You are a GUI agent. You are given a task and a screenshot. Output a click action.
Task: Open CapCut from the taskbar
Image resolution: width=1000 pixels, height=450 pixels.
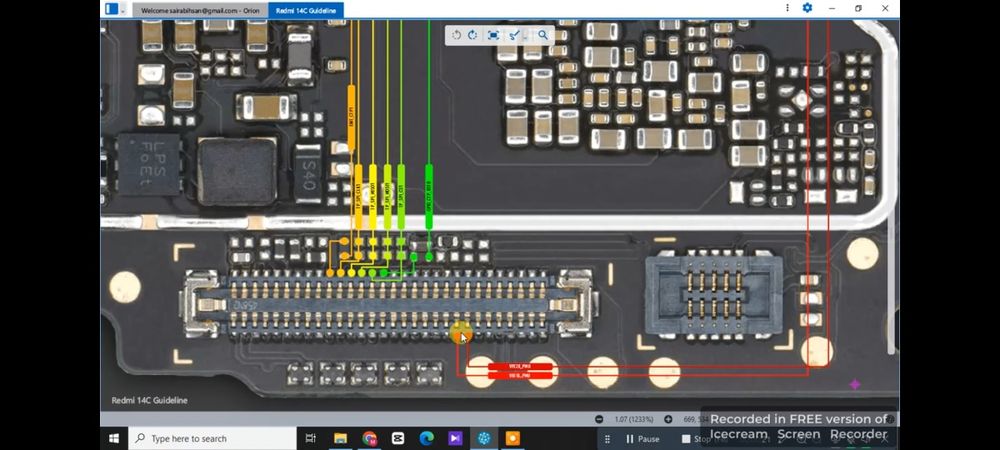click(397, 439)
